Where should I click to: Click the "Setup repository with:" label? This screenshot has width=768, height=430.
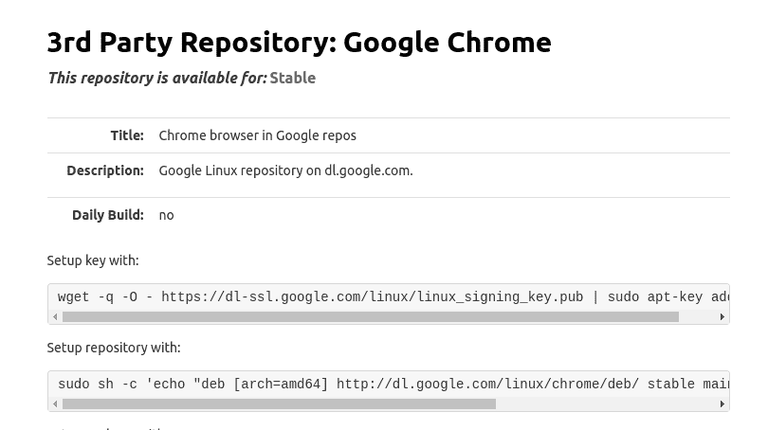(x=114, y=348)
